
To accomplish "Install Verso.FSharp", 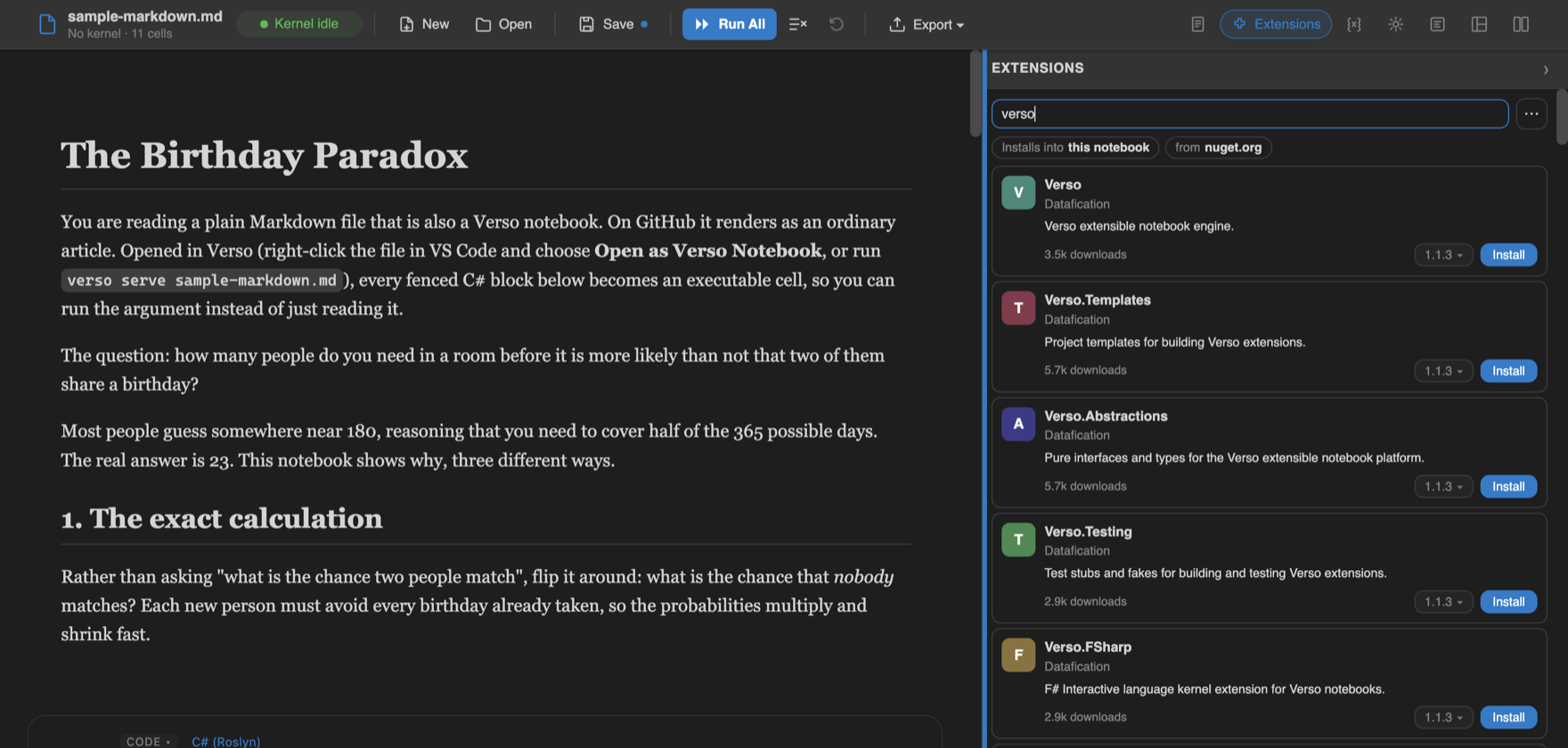I will coord(1508,717).
